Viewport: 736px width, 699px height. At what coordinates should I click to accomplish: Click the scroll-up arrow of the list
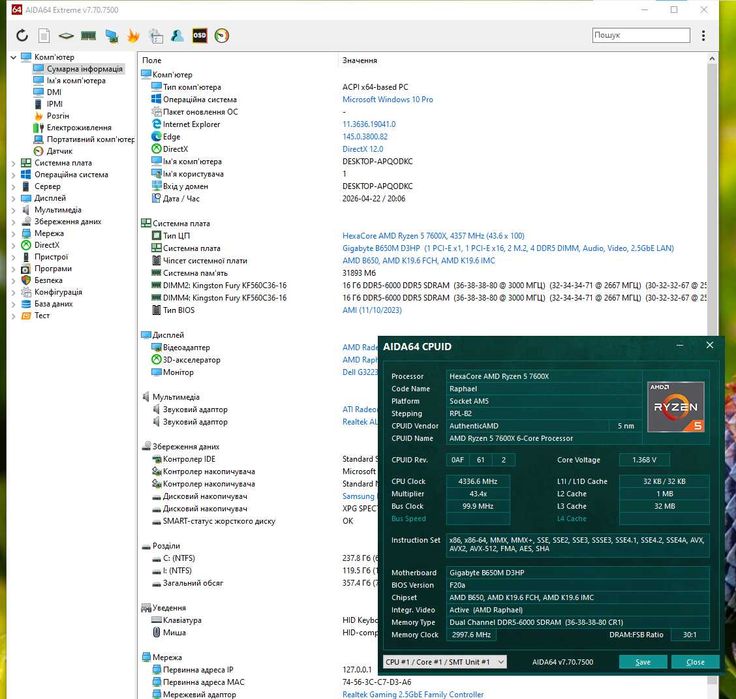712,59
